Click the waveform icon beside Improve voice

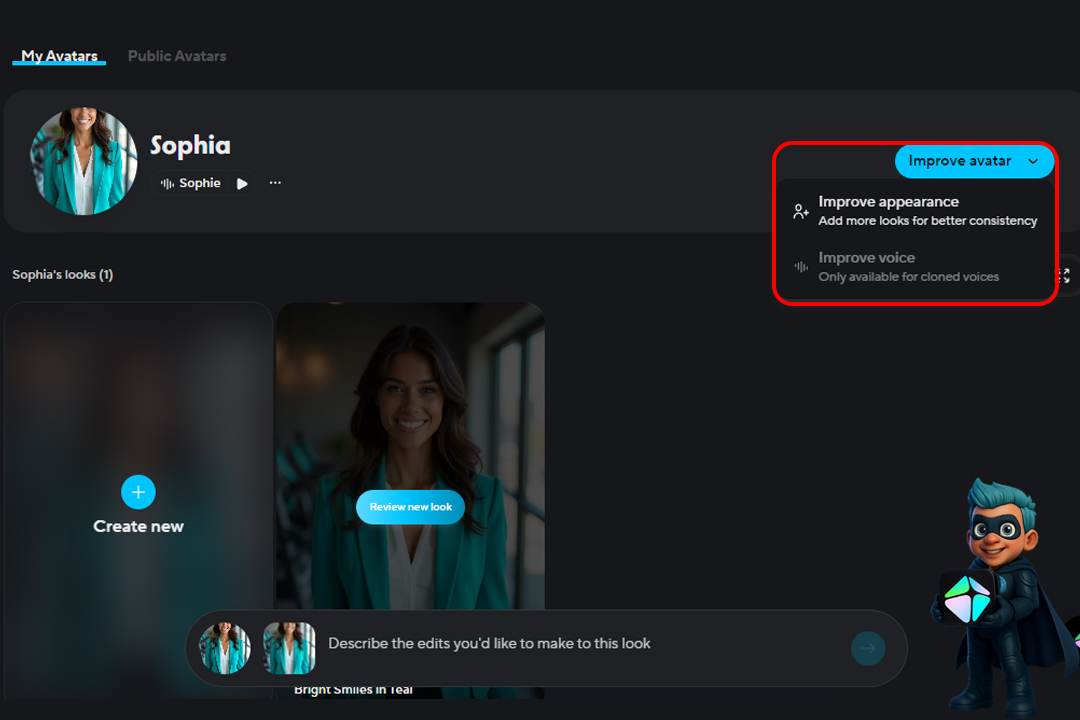801,267
